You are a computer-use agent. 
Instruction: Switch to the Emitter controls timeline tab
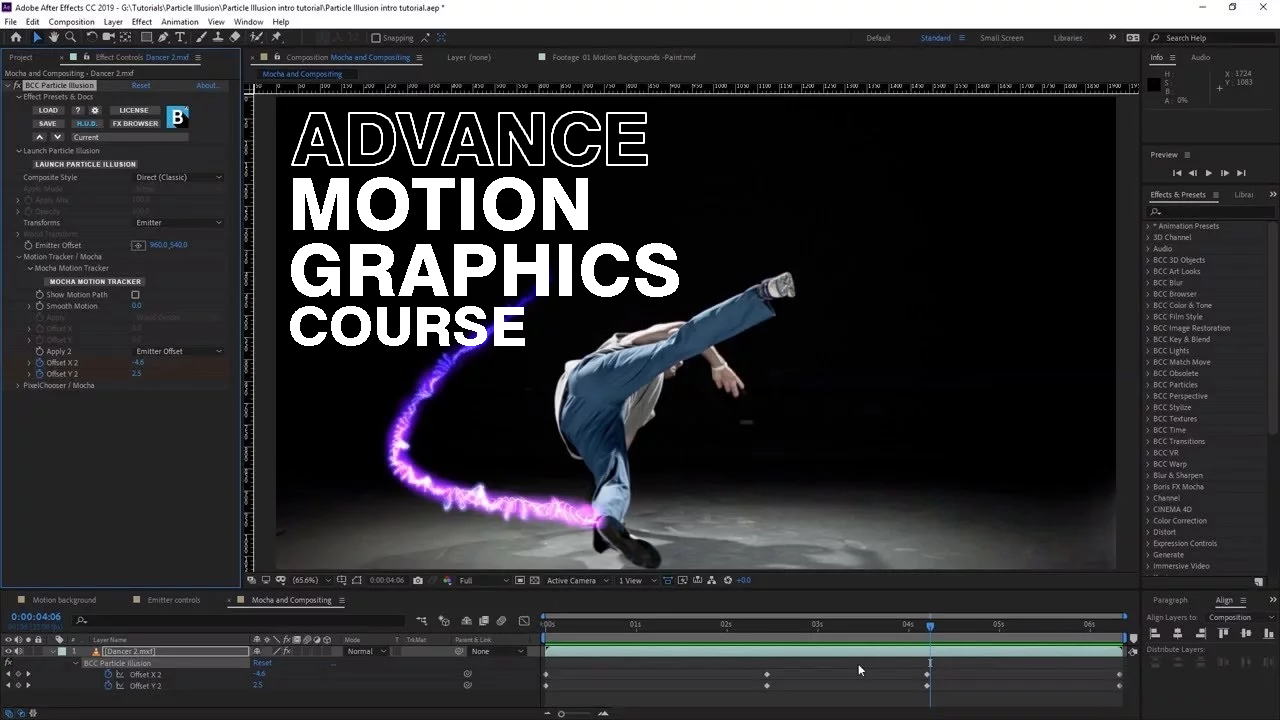(x=174, y=600)
